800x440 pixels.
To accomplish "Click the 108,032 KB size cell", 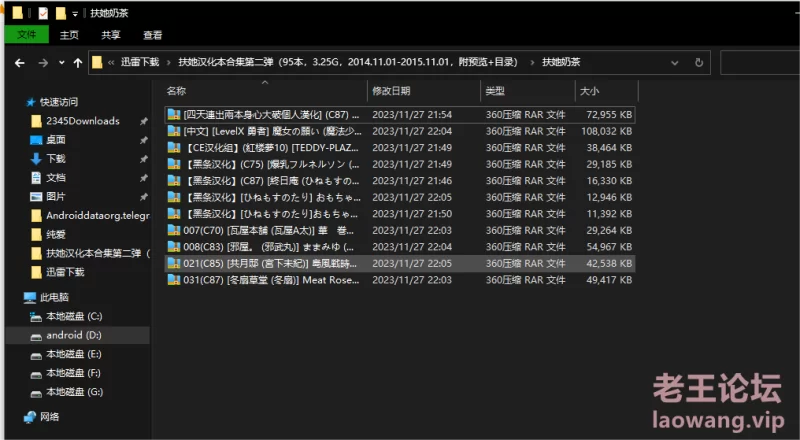I will click(607, 131).
